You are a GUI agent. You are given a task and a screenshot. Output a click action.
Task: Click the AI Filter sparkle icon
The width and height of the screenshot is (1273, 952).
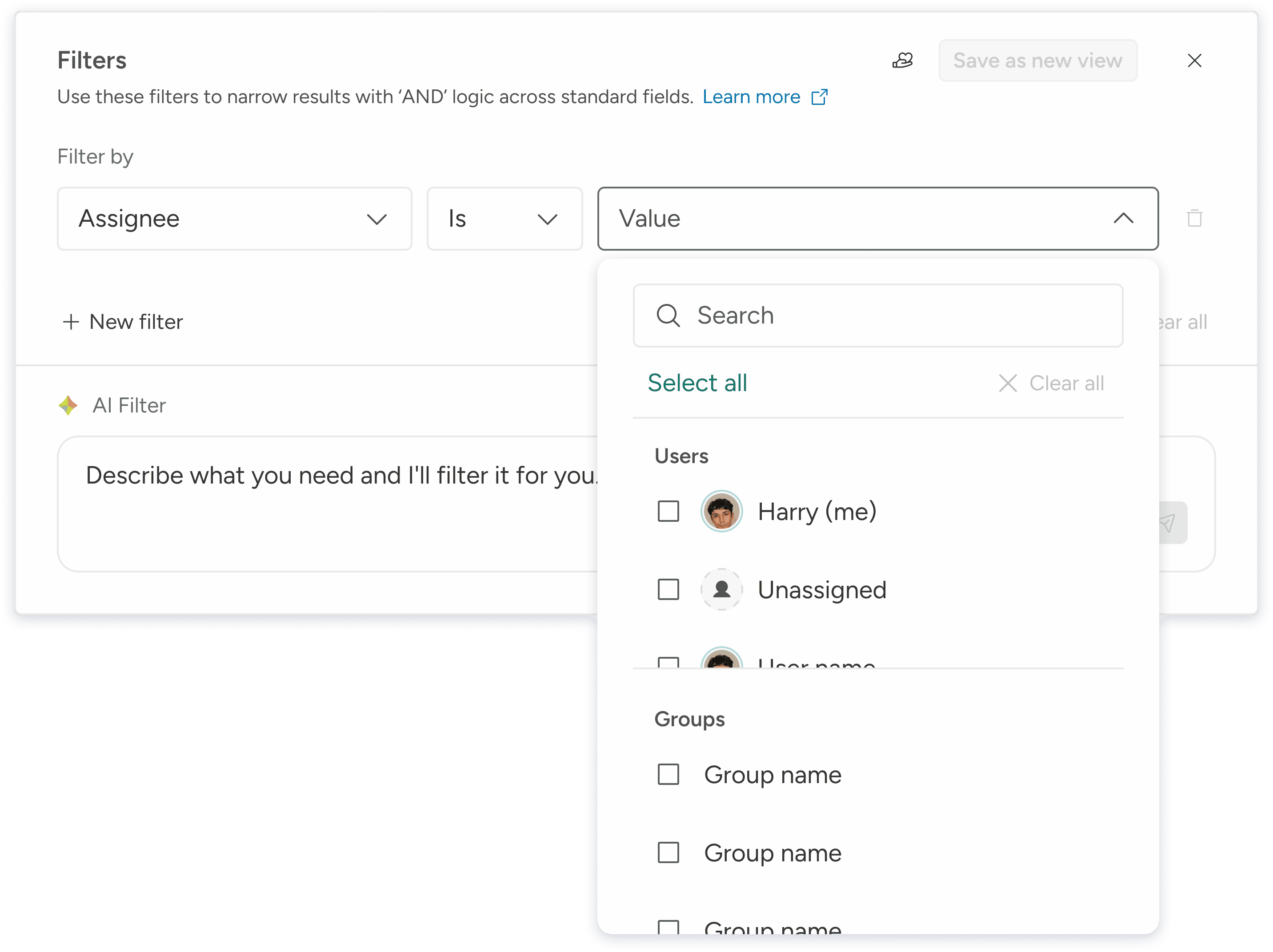click(68, 405)
